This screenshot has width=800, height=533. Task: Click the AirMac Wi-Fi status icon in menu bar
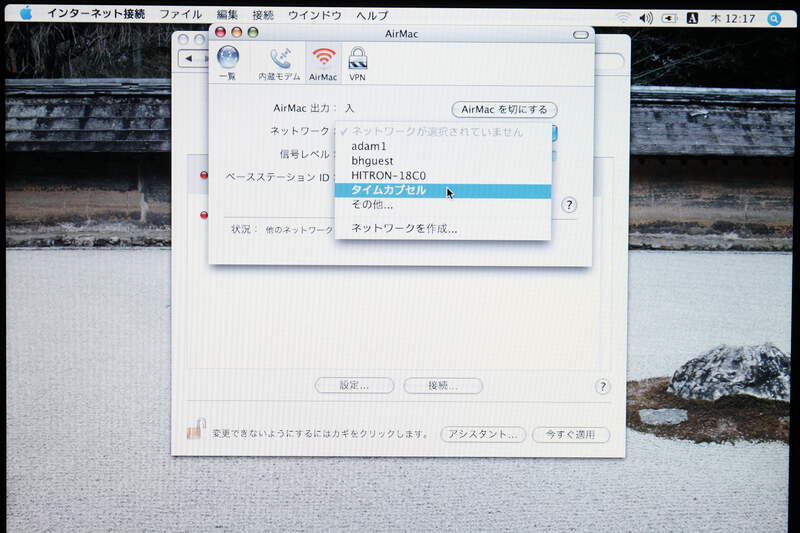[x=623, y=18]
